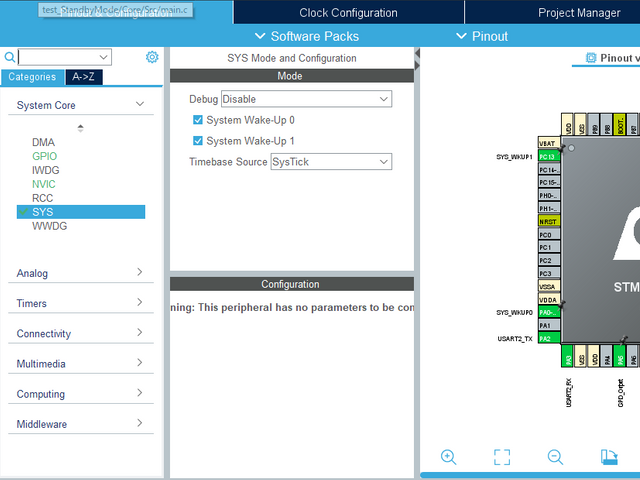Click the rotate pinout view icon

(x=609, y=457)
